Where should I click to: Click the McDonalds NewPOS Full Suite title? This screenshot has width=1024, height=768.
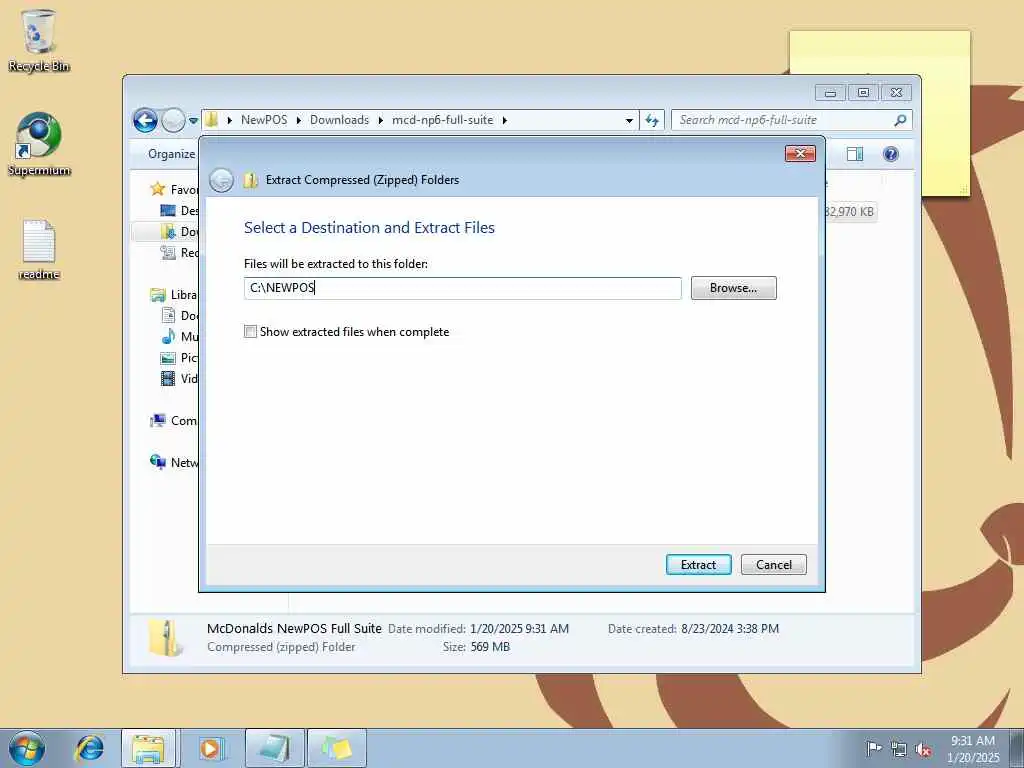[x=294, y=628]
